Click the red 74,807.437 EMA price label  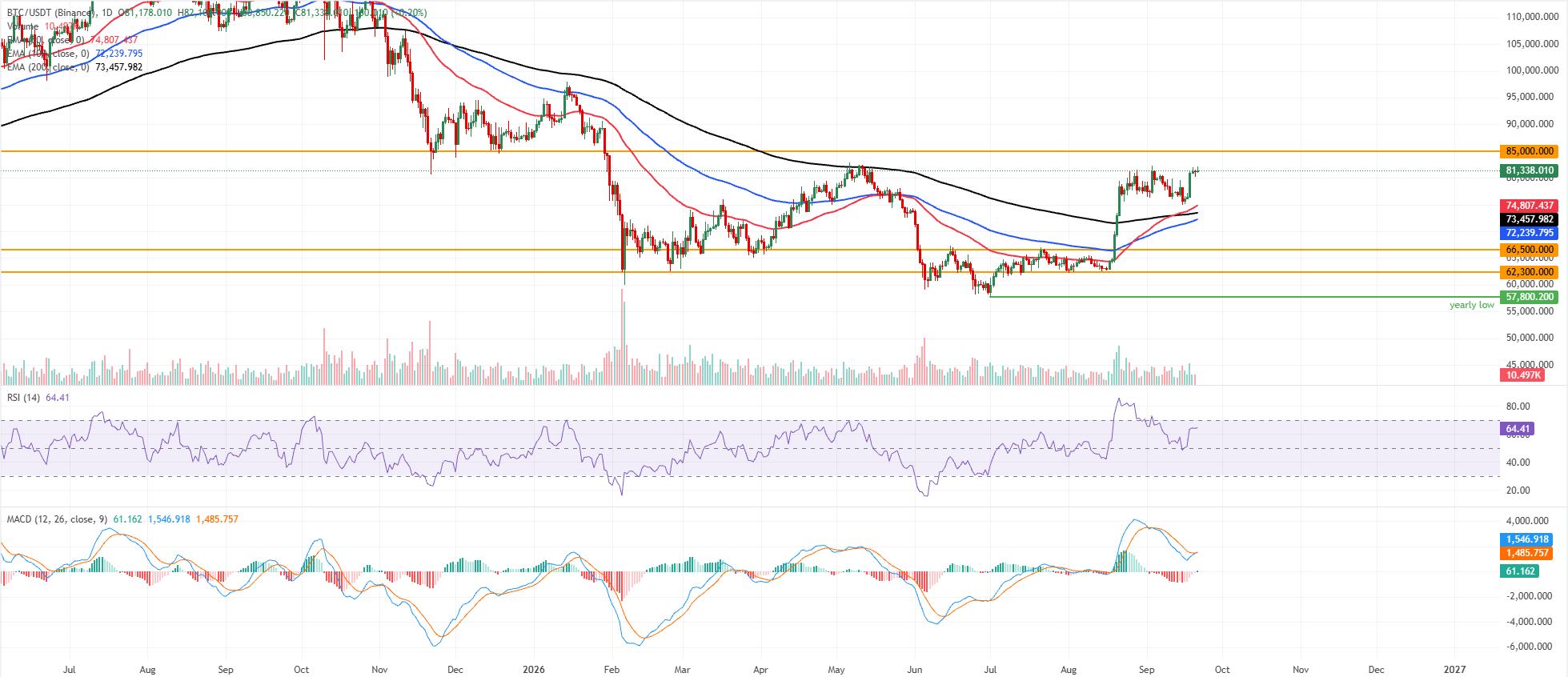(1529, 206)
